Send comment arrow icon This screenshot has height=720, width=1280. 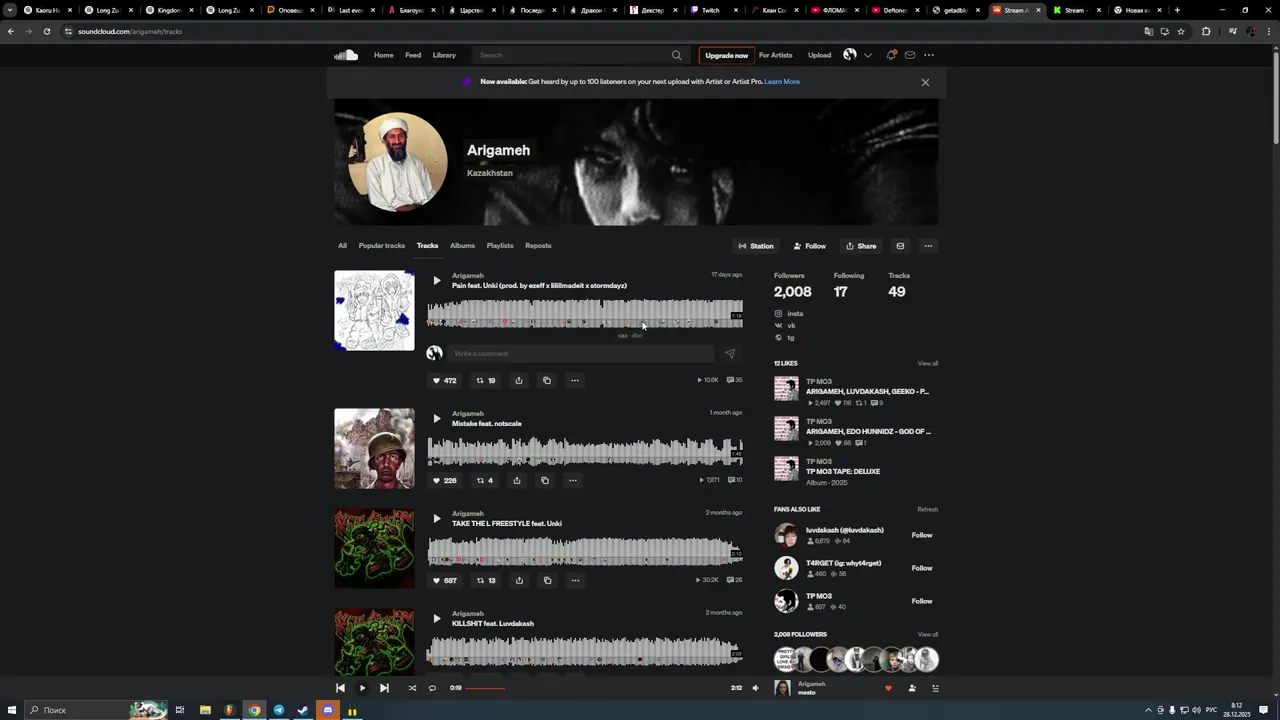pos(730,353)
